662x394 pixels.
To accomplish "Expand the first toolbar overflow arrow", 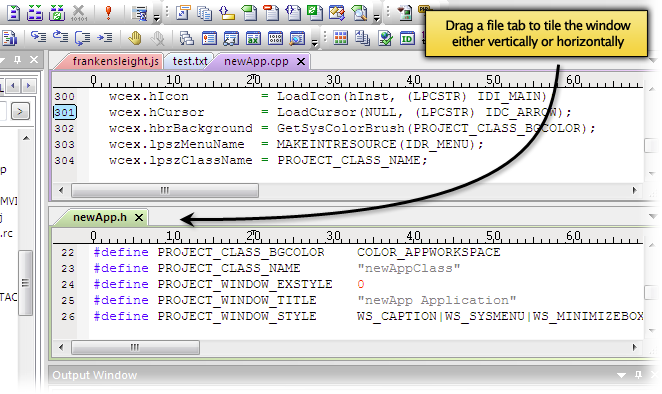I will [x=157, y=18].
